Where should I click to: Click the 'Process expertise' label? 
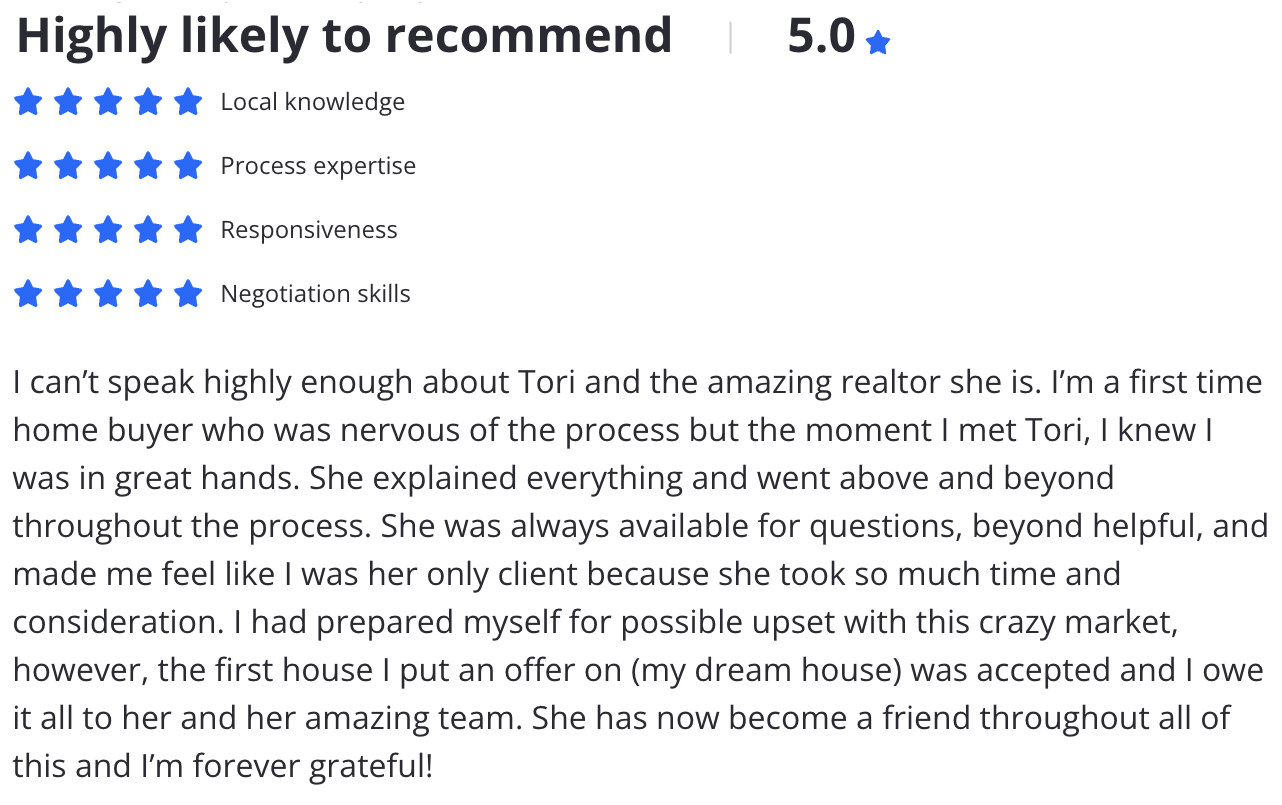[x=318, y=166]
